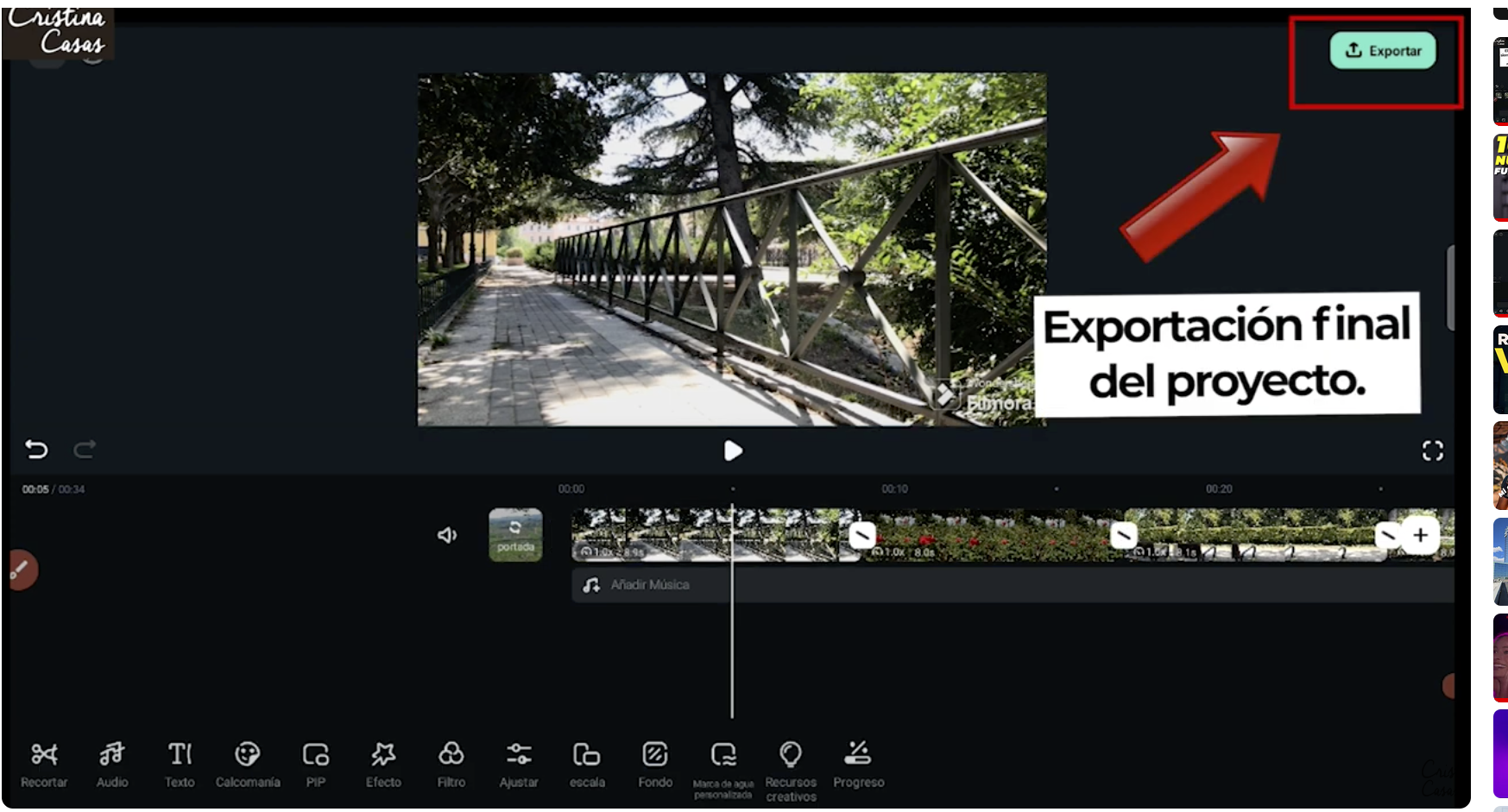Undo the last edit

tap(36, 450)
